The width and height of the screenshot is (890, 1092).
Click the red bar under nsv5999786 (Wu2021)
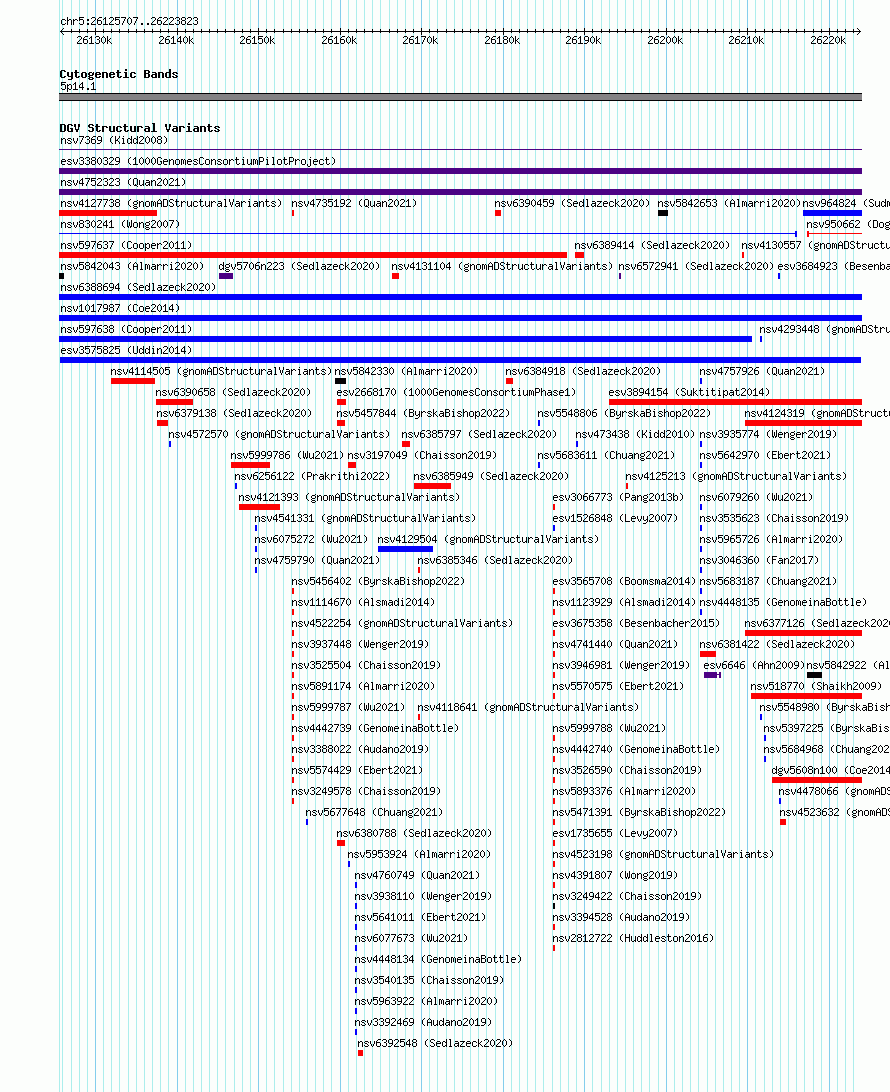(x=250, y=465)
